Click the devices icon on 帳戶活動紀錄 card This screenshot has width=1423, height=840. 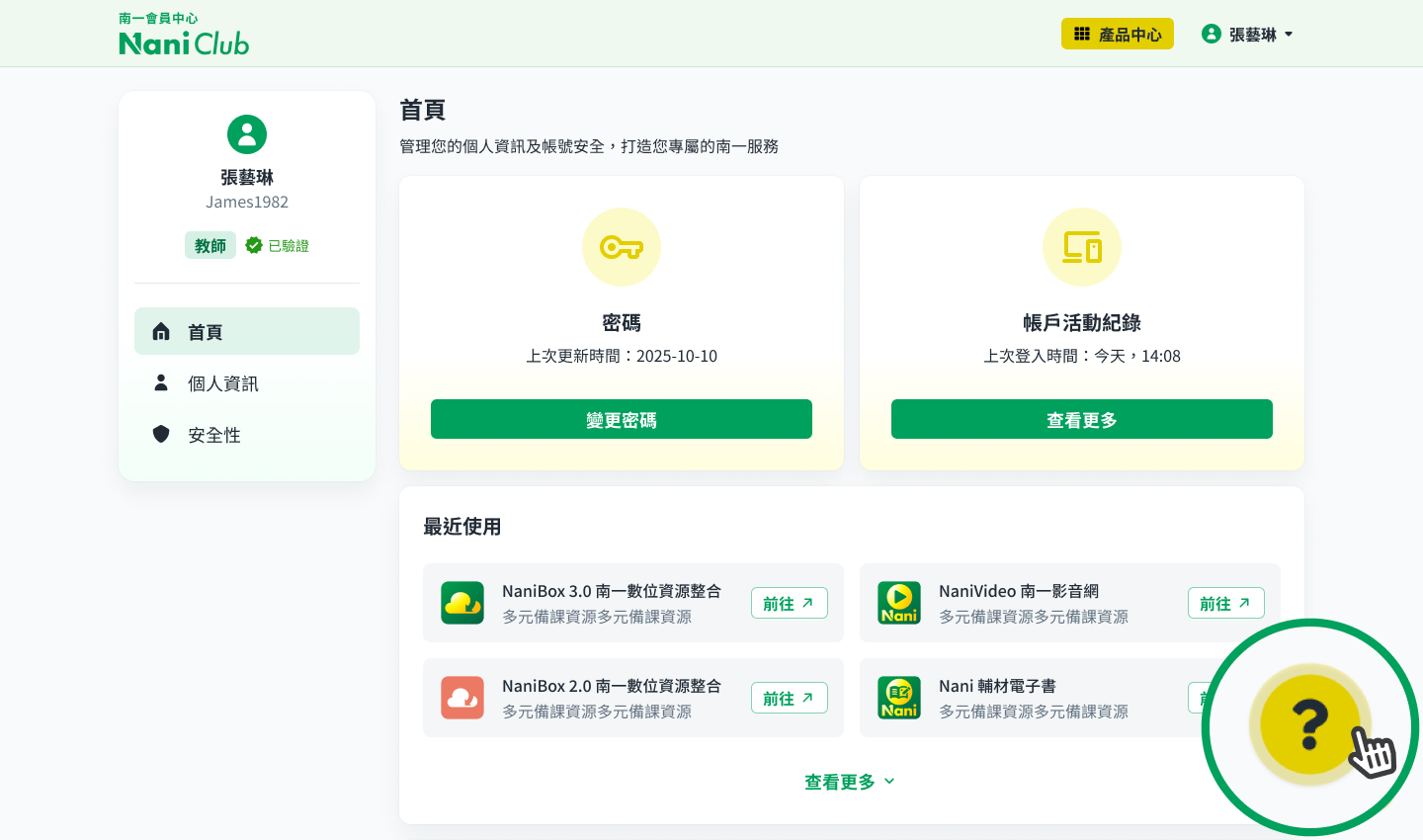[x=1082, y=247]
